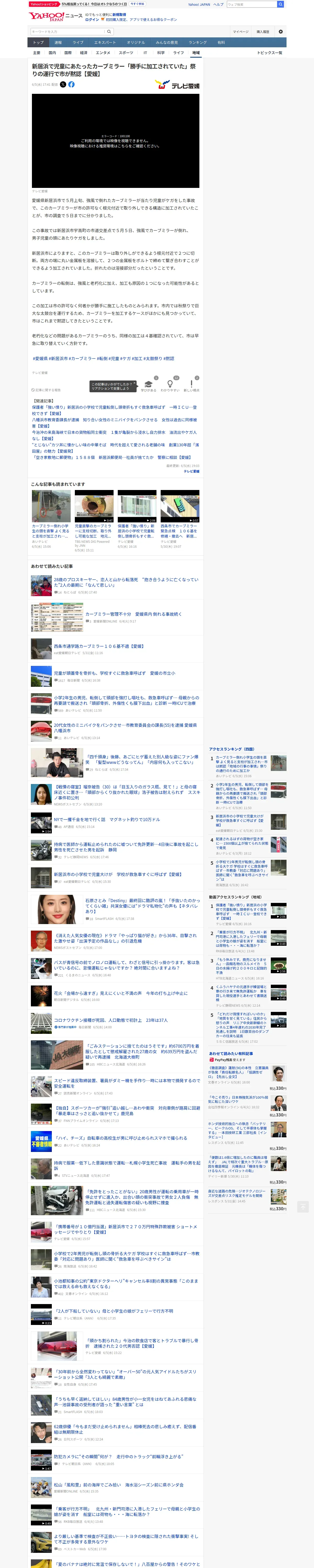Select the スポーツ category tab
This screenshot has height=1568, width=314.
pyautogui.click(x=126, y=53)
